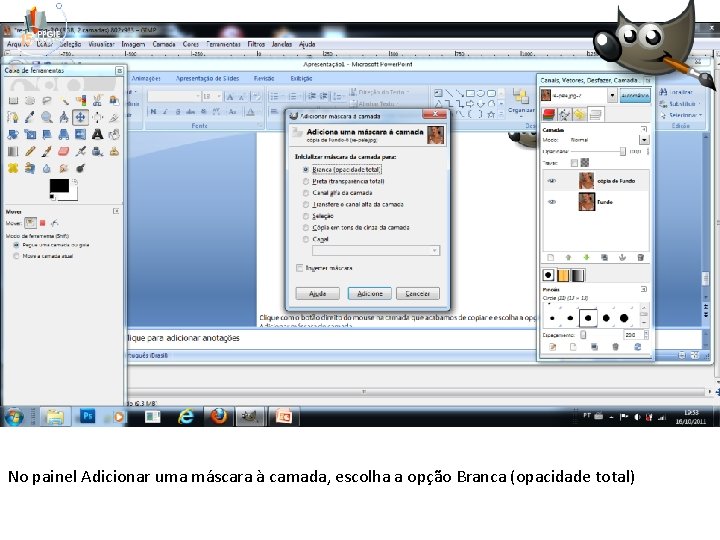Select the Clone stamp tool

tap(114, 152)
